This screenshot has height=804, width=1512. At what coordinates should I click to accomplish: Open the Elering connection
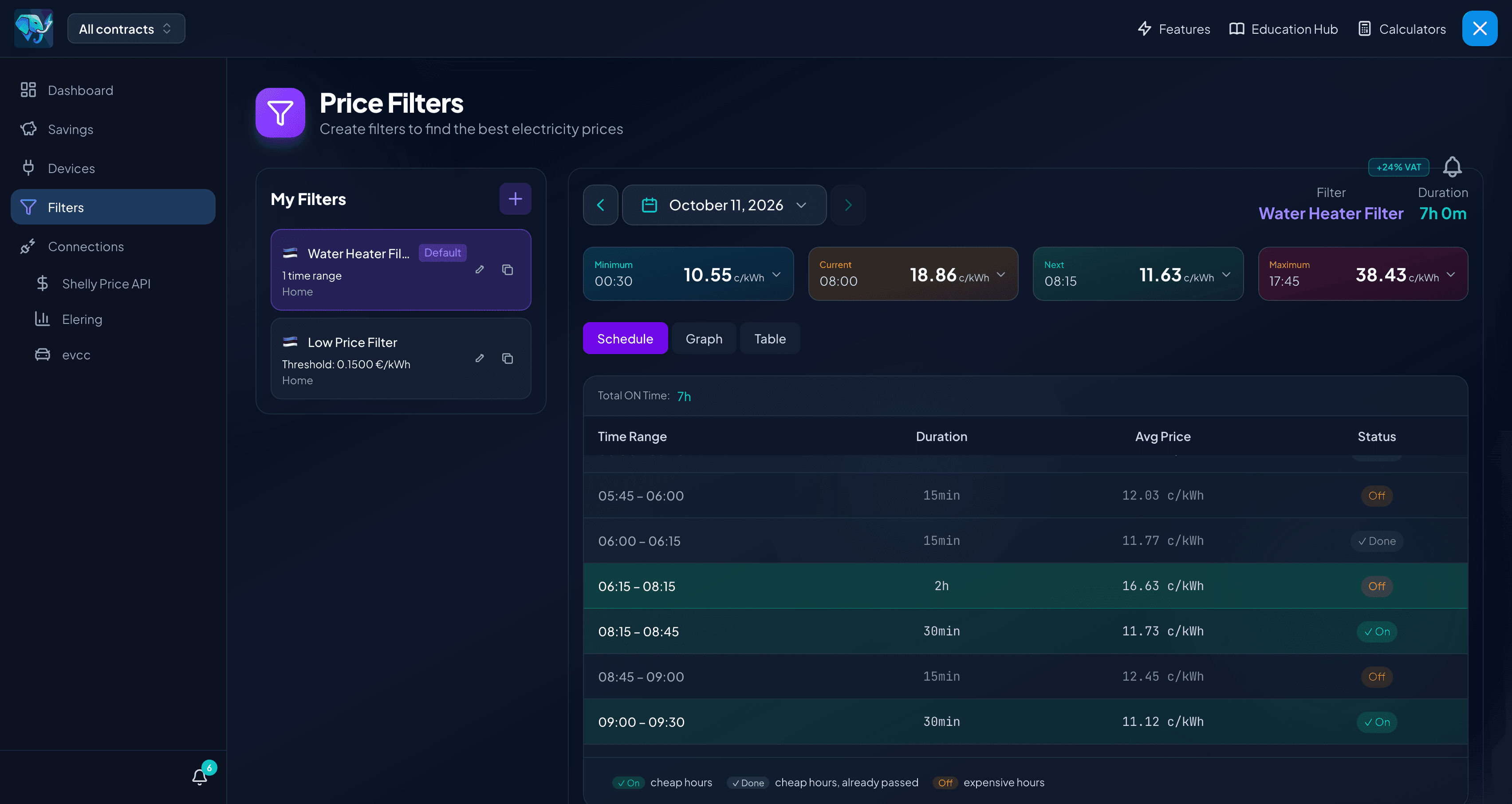120,319
